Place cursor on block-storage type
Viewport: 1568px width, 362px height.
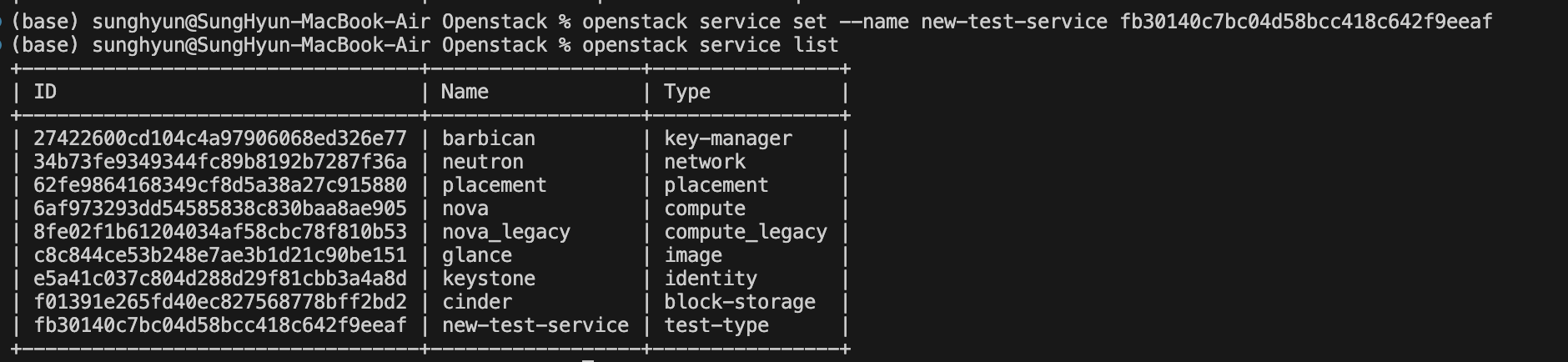point(740,302)
